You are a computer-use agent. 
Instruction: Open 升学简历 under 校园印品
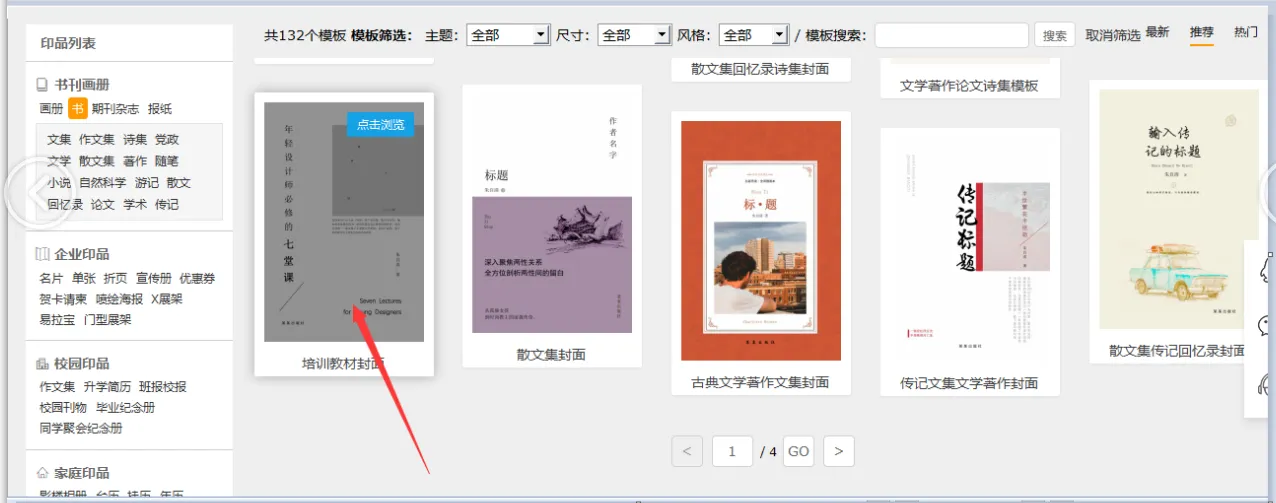tap(107, 387)
